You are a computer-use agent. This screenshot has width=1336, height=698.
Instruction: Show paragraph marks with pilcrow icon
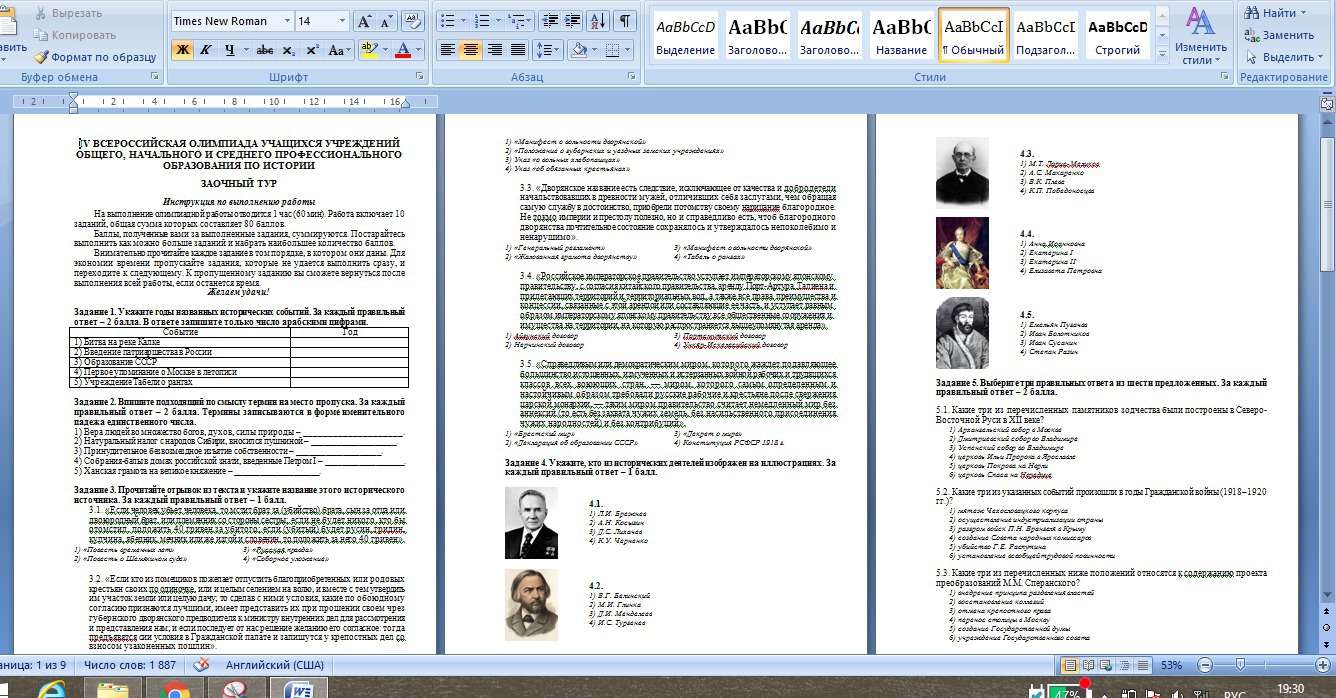624,21
